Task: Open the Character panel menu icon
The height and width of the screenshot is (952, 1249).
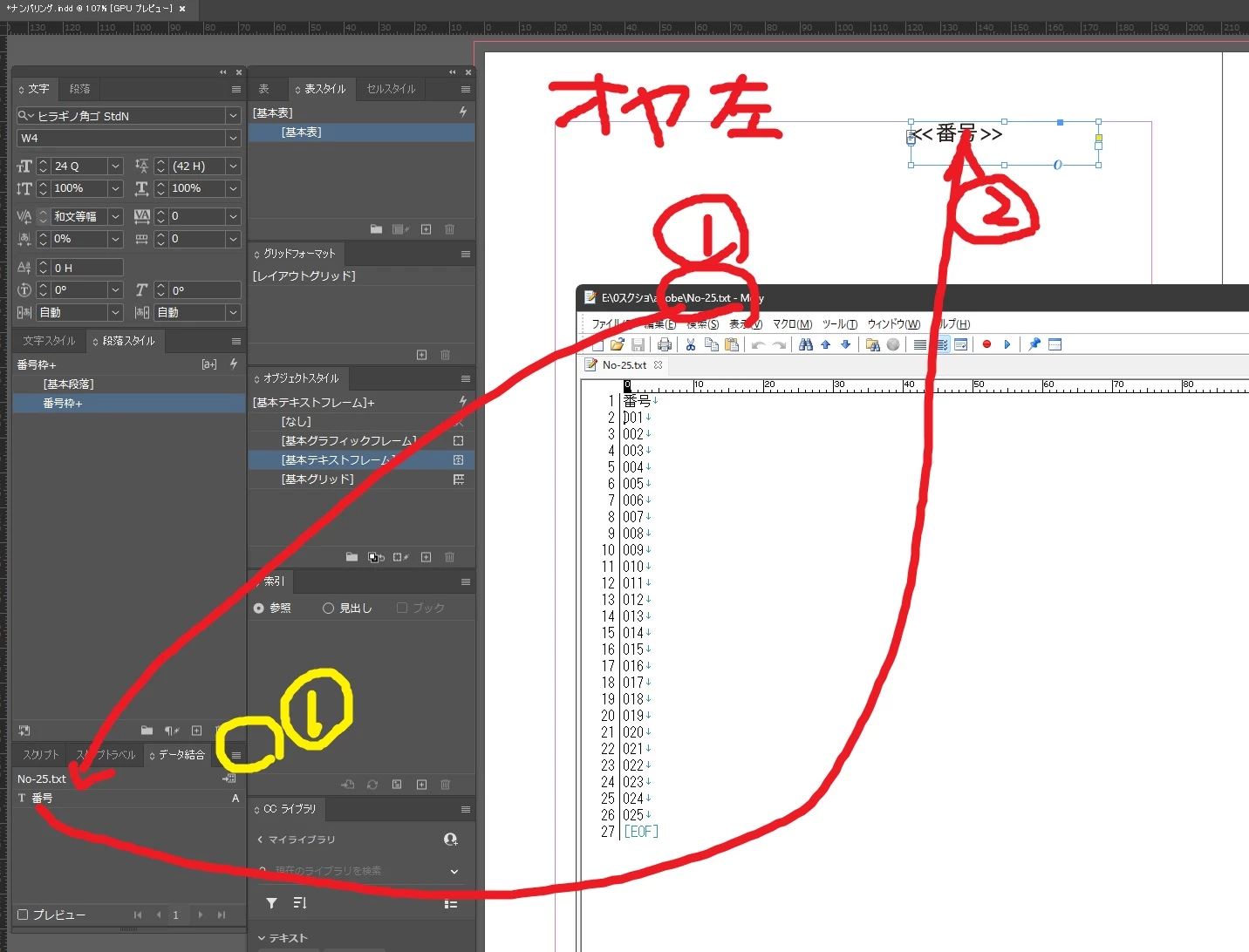Action: (x=235, y=89)
